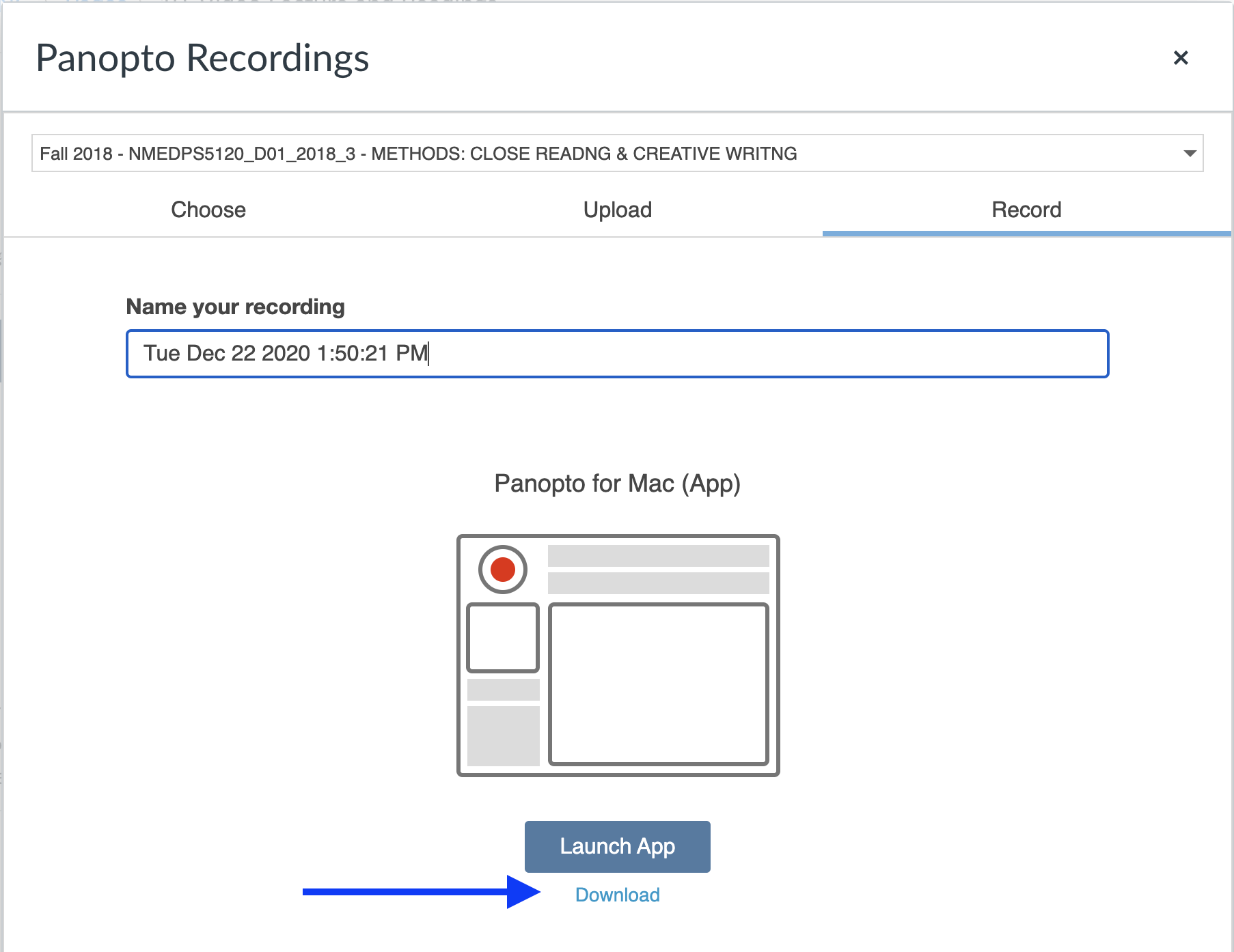The image size is (1234, 952).
Task: Switch to the Choose tab
Action: (x=208, y=210)
